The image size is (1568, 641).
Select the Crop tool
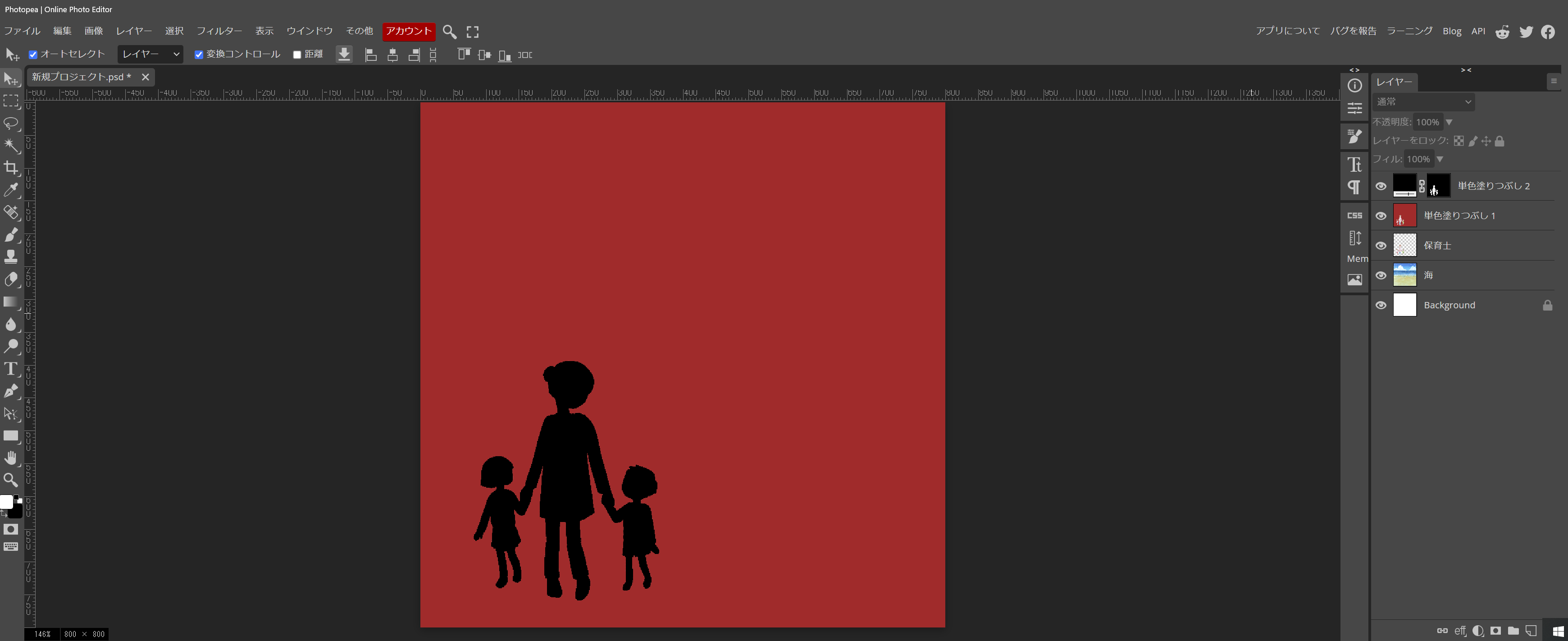tap(11, 167)
